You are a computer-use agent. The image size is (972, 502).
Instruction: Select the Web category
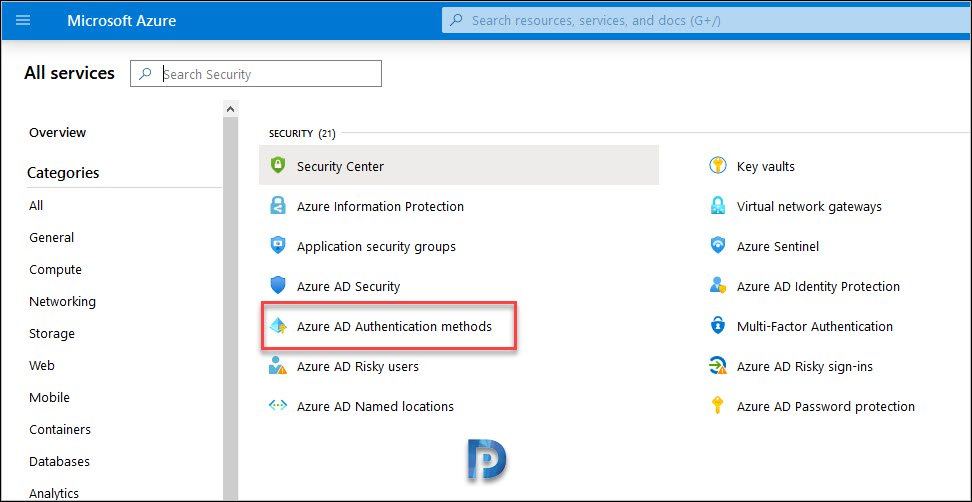42,365
